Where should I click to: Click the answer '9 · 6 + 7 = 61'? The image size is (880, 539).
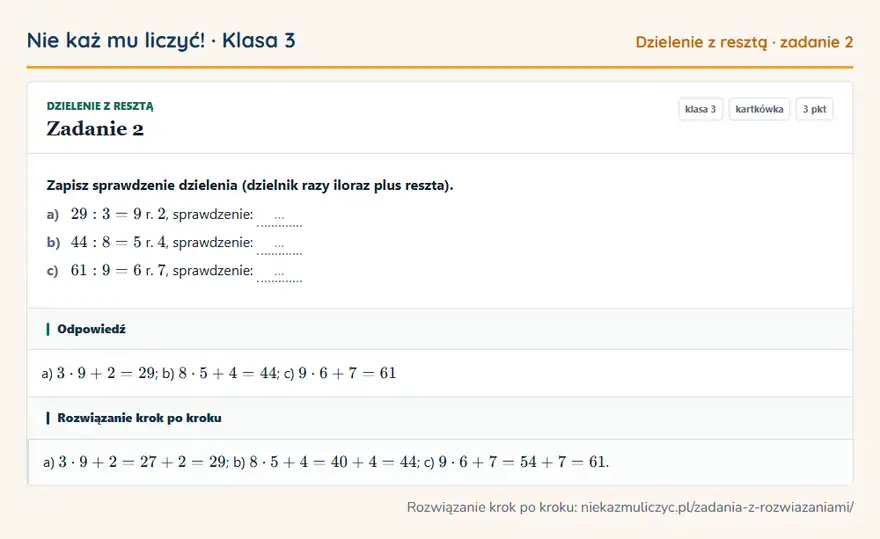click(x=347, y=373)
